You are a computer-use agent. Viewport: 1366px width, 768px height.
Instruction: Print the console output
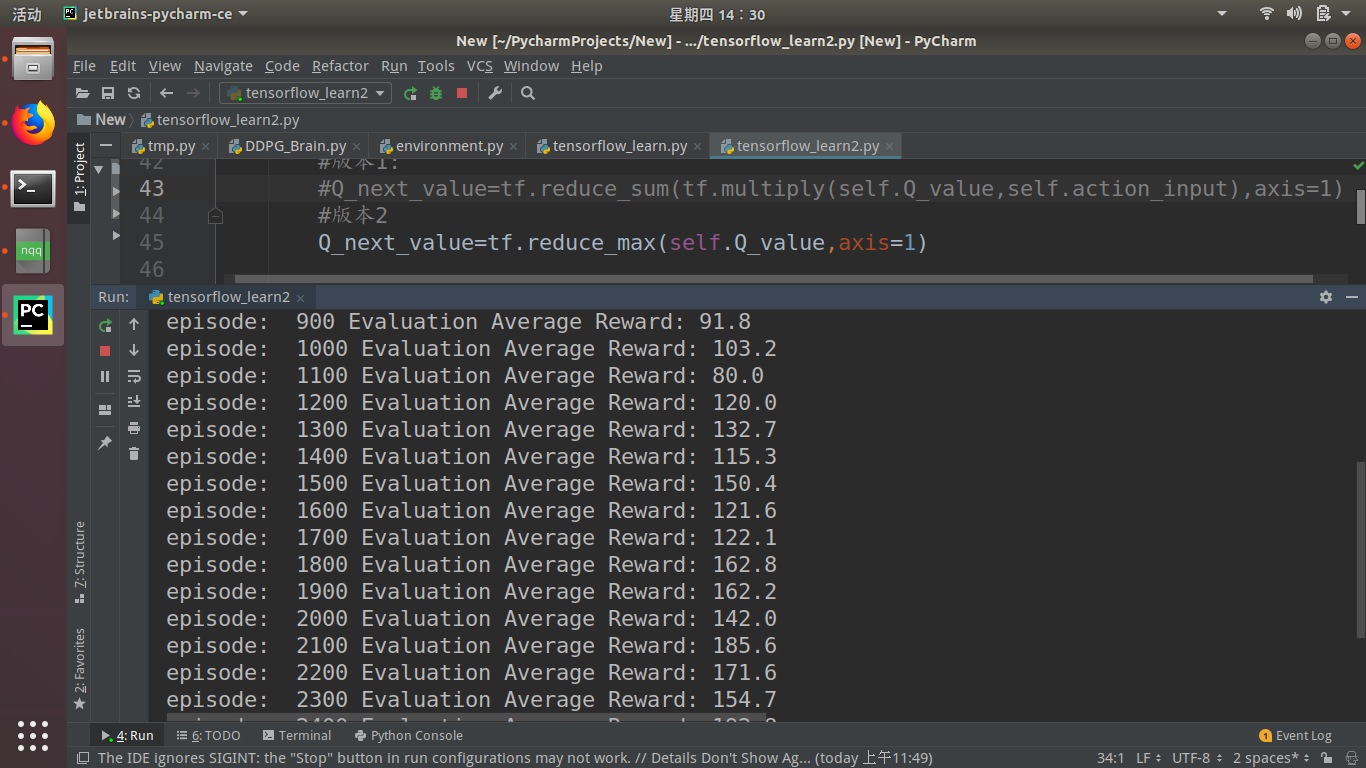coord(134,428)
